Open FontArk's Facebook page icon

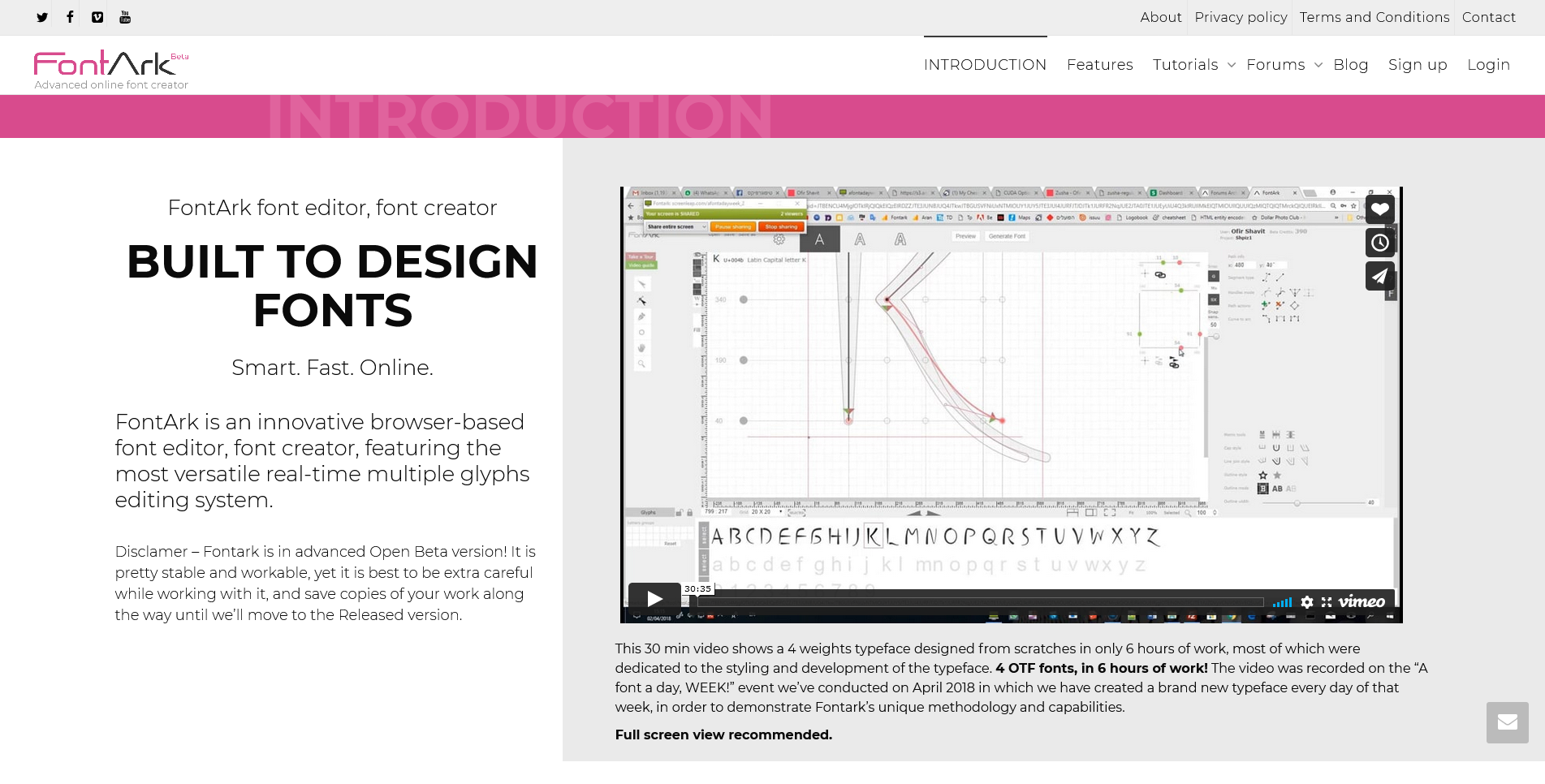[x=70, y=17]
